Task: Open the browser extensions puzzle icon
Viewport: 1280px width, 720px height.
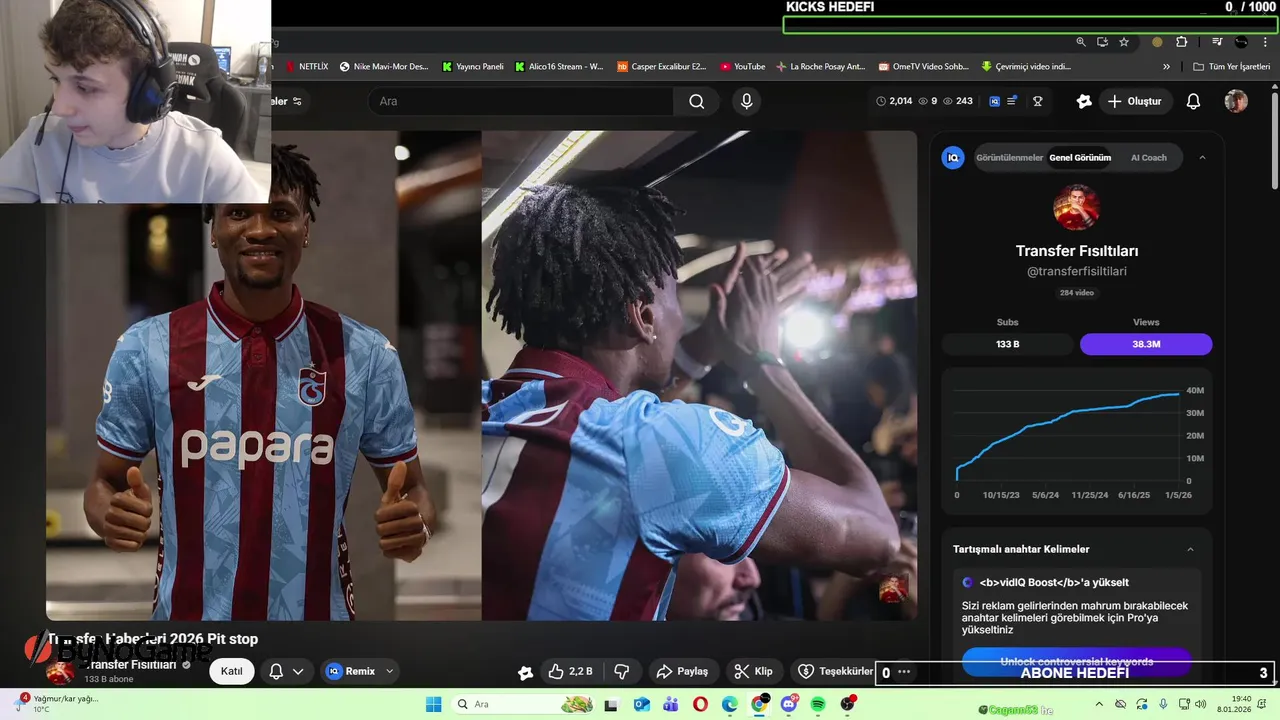Action: (1182, 42)
